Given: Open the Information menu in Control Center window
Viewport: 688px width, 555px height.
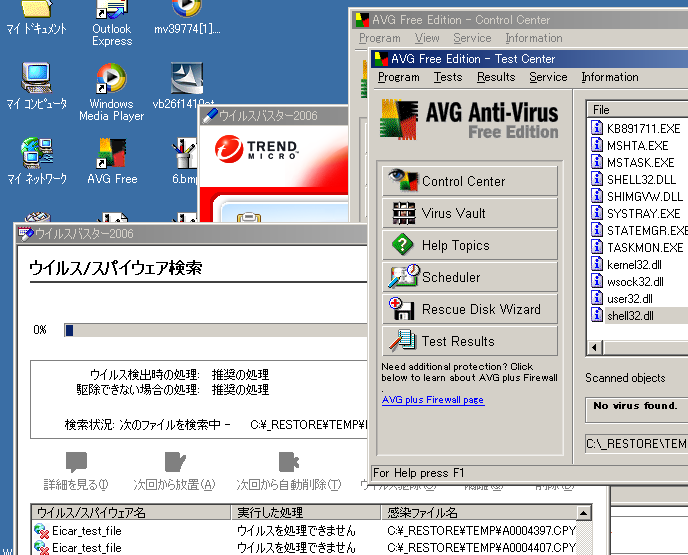Looking at the screenshot, I should 534,38.
